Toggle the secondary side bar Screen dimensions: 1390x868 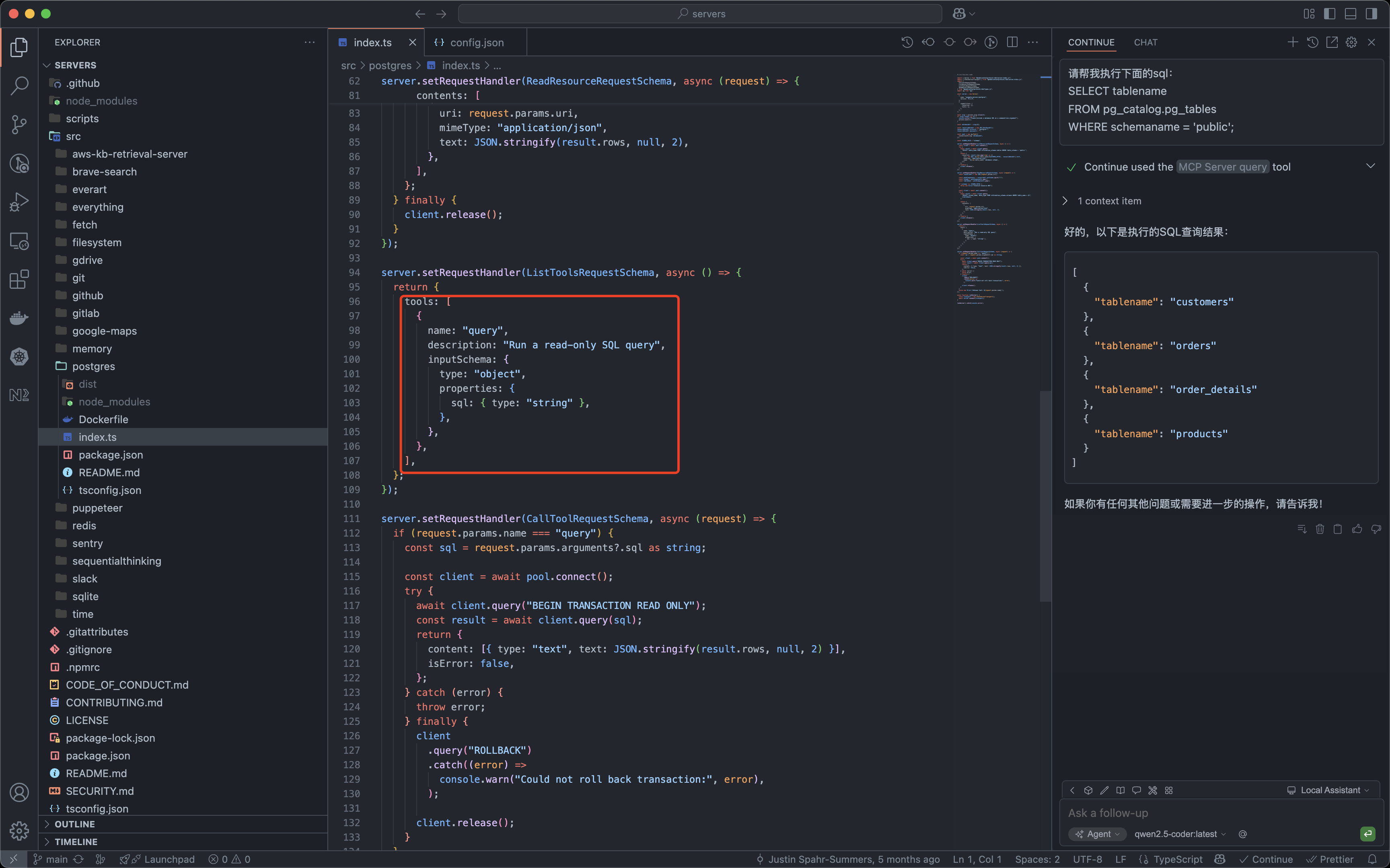click(x=1371, y=14)
